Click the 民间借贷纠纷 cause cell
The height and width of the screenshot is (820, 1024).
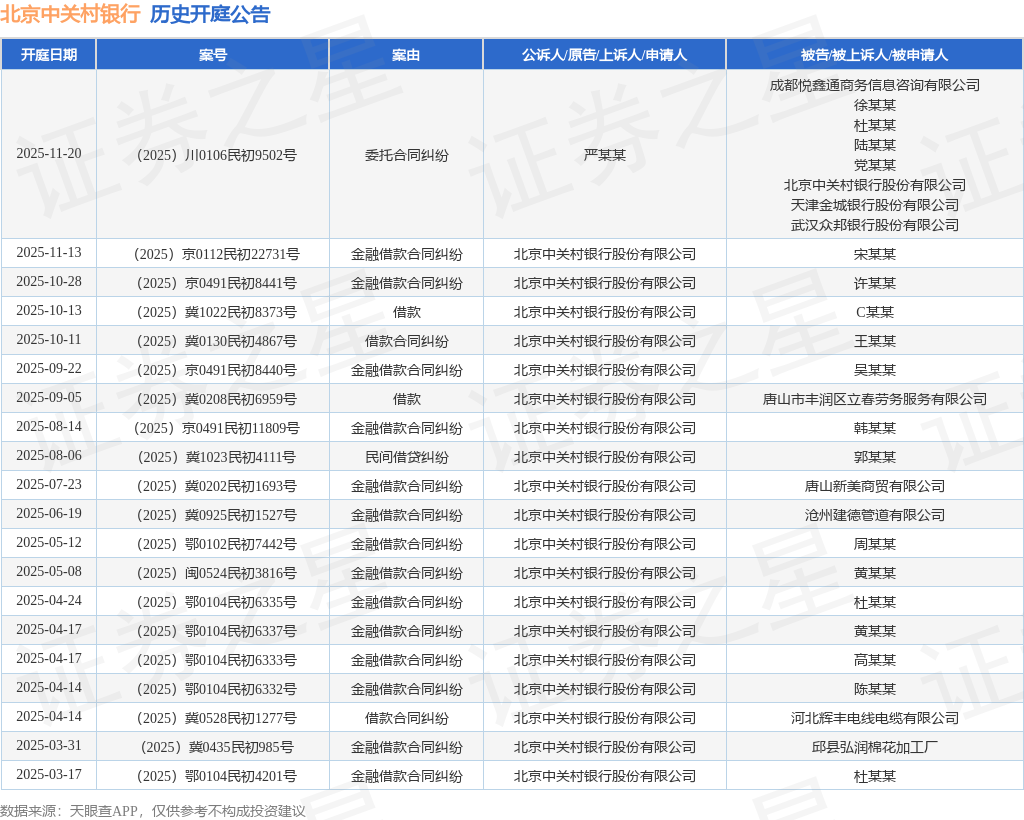coord(406,457)
